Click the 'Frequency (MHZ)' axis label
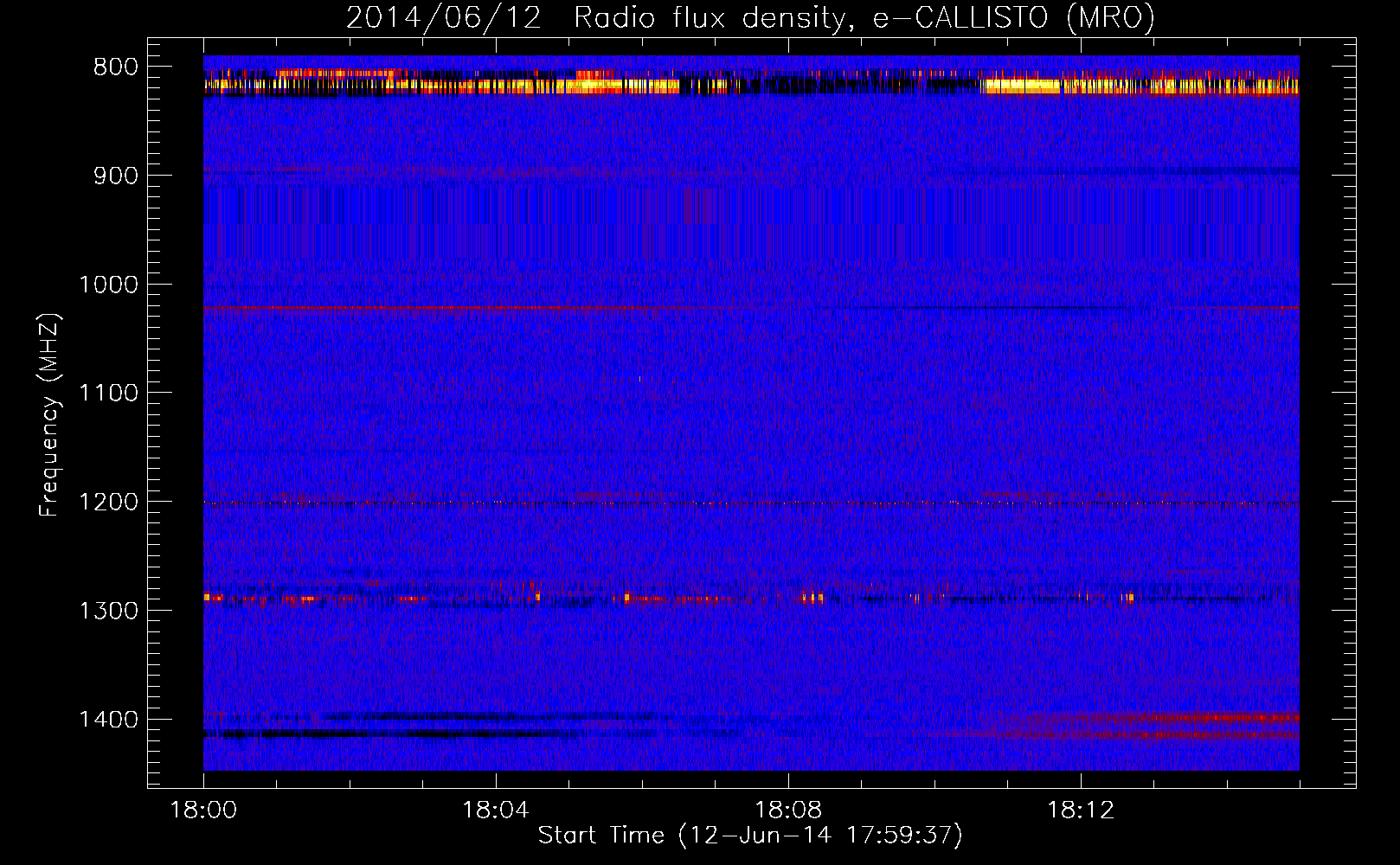The width and height of the screenshot is (1400, 865). coord(49,415)
